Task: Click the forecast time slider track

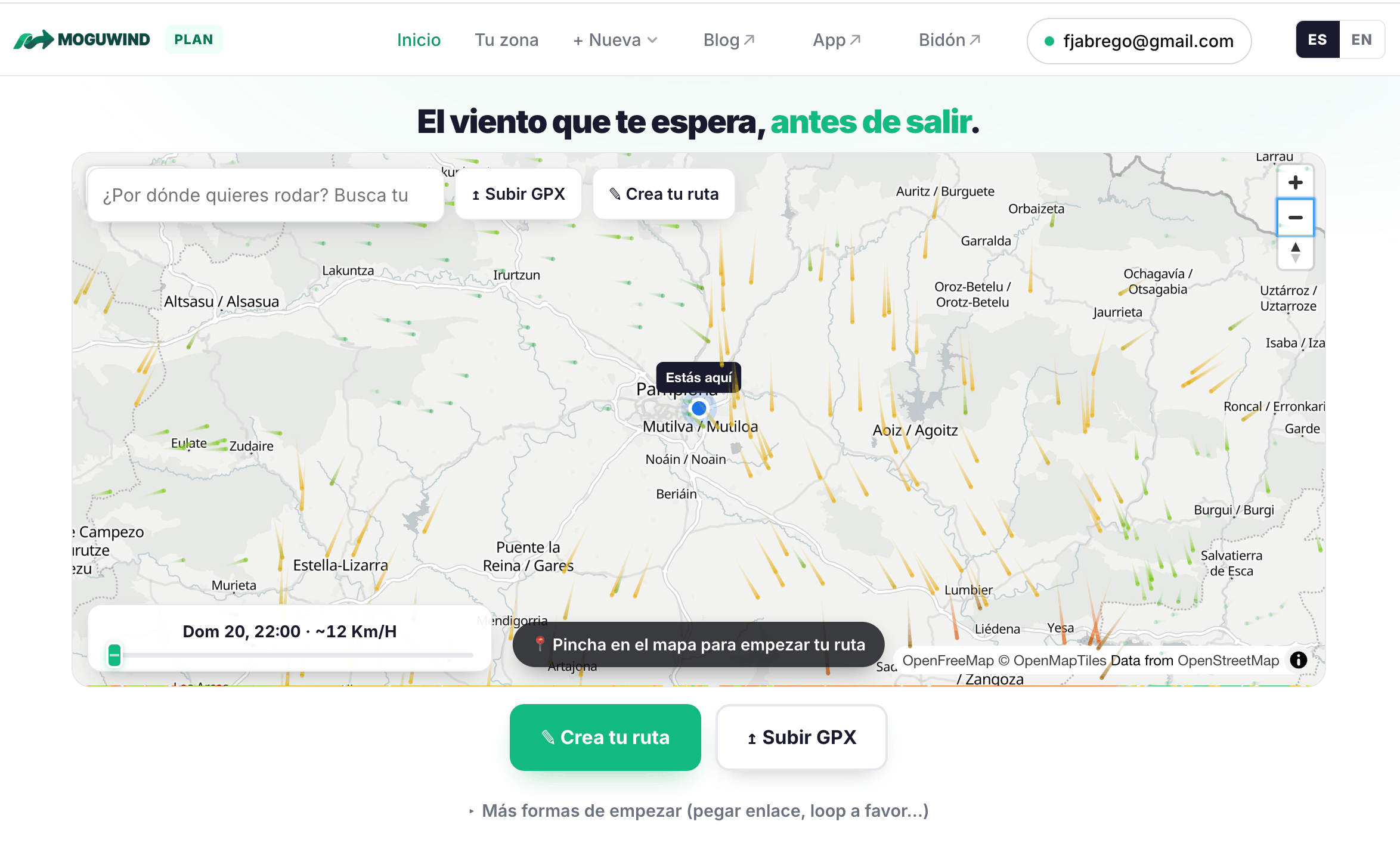Action: click(291, 655)
